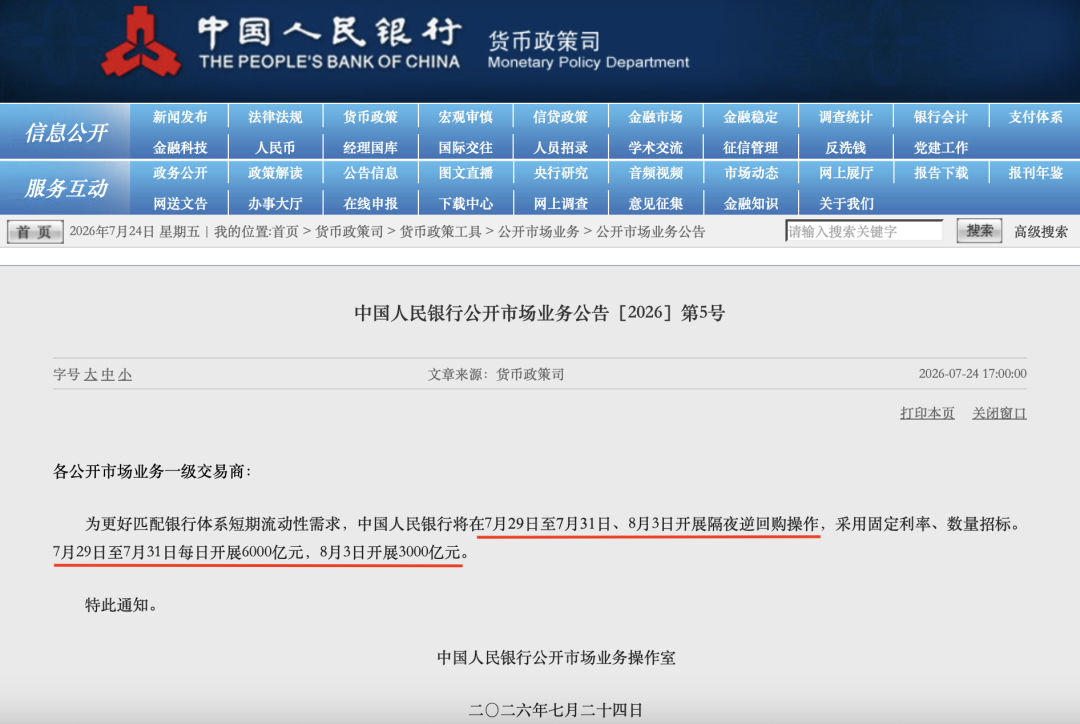This screenshot has height=724, width=1080.
Task: Click the 文章来源 货币政策司 text
Action: click(x=496, y=374)
